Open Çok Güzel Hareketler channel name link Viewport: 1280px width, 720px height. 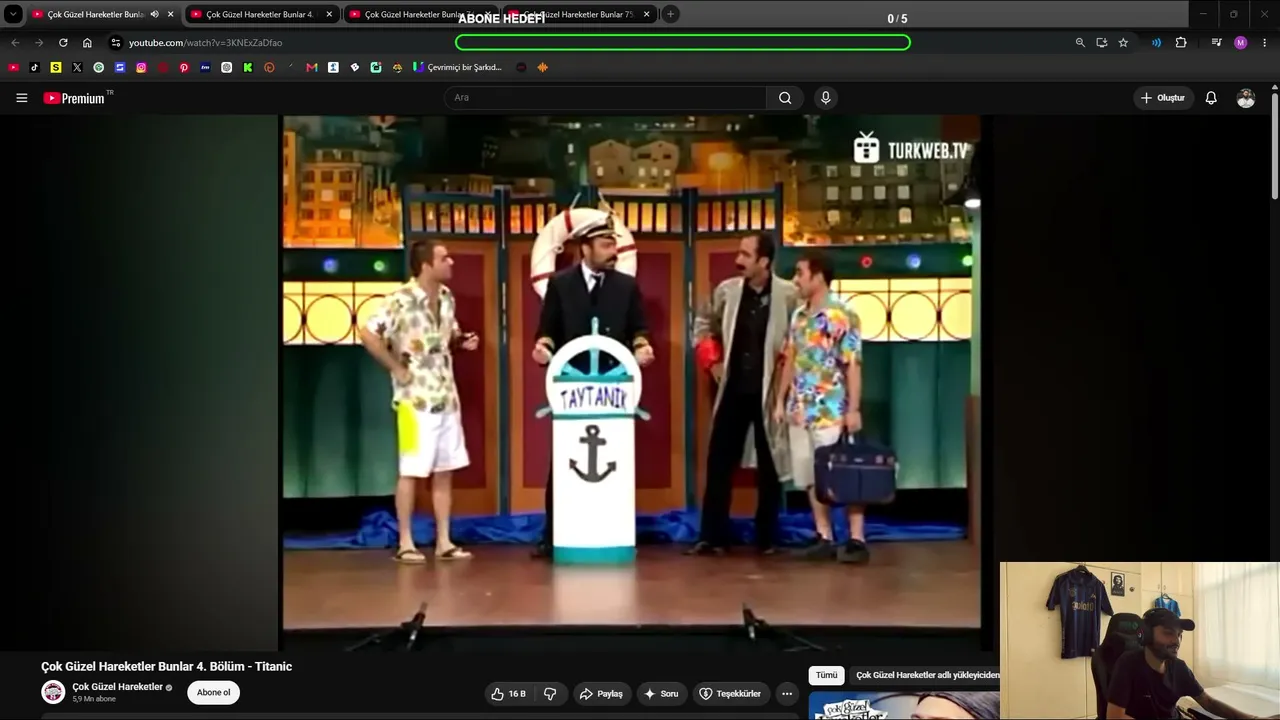coord(117,687)
